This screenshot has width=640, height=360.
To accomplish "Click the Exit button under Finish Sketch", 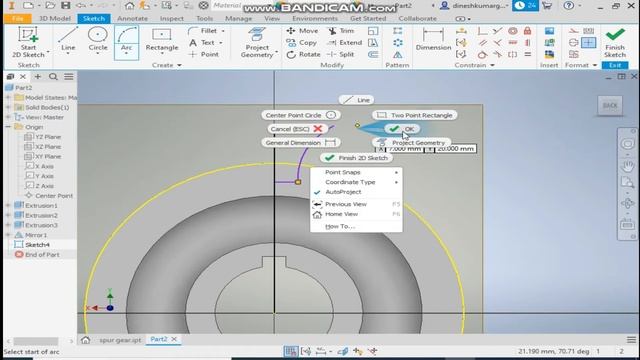I will 615,65.
